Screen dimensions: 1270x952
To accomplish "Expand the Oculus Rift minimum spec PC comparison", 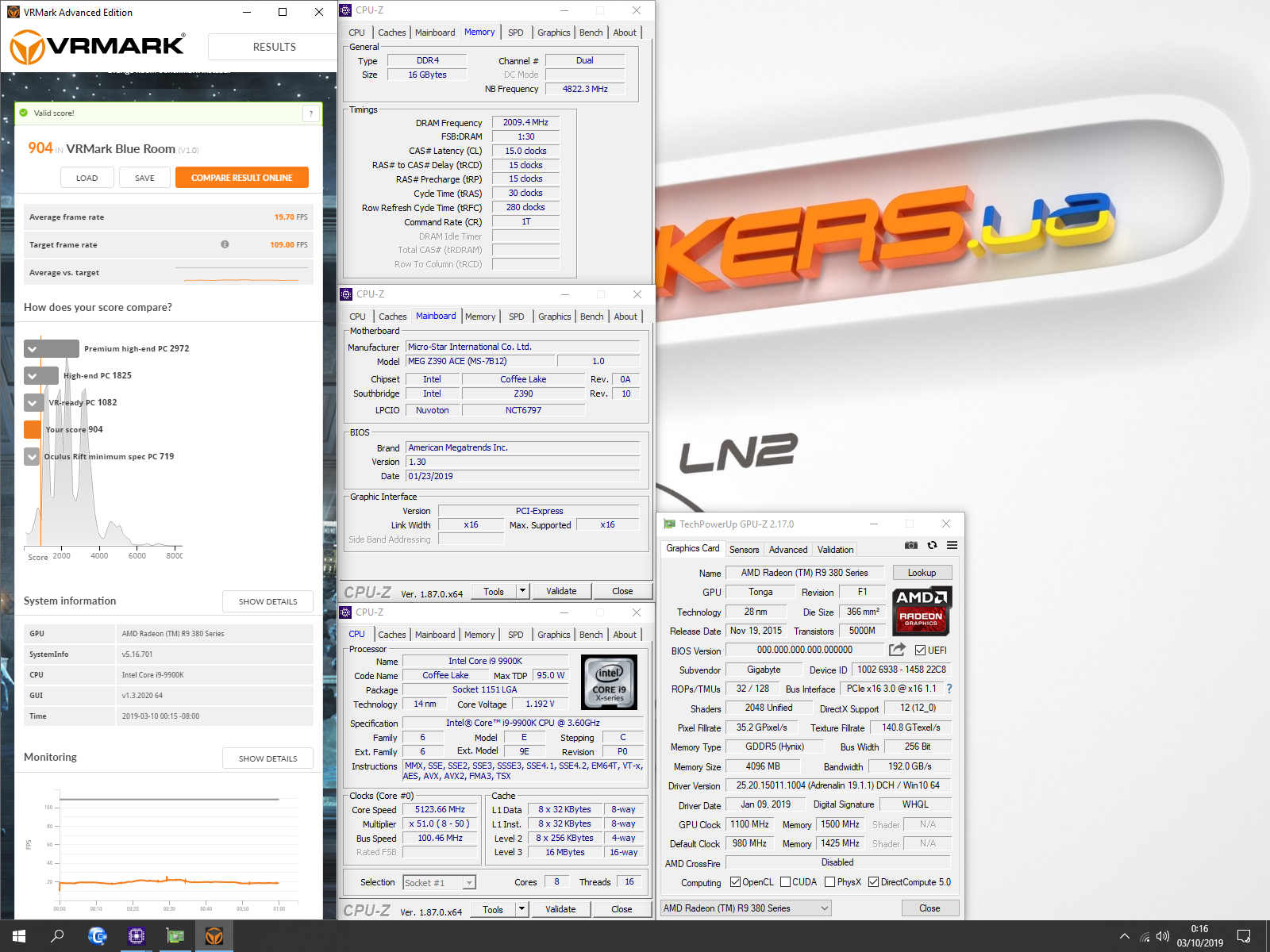I will pyautogui.click(x=33, y=456).
